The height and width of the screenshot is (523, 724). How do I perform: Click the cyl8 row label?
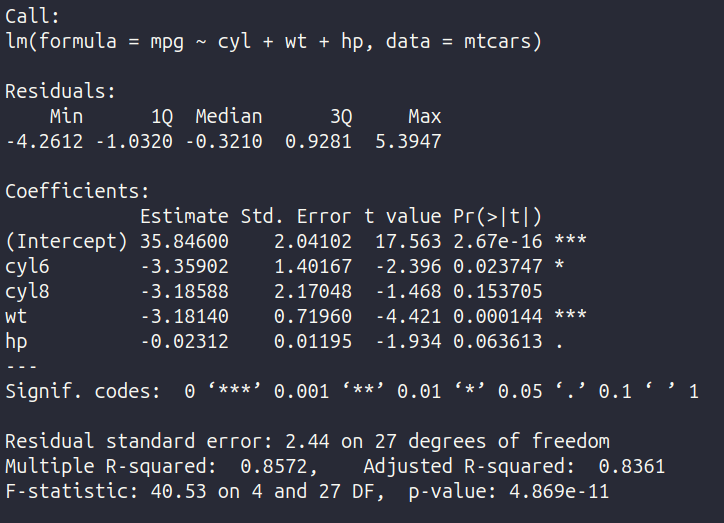coord(27,291)
